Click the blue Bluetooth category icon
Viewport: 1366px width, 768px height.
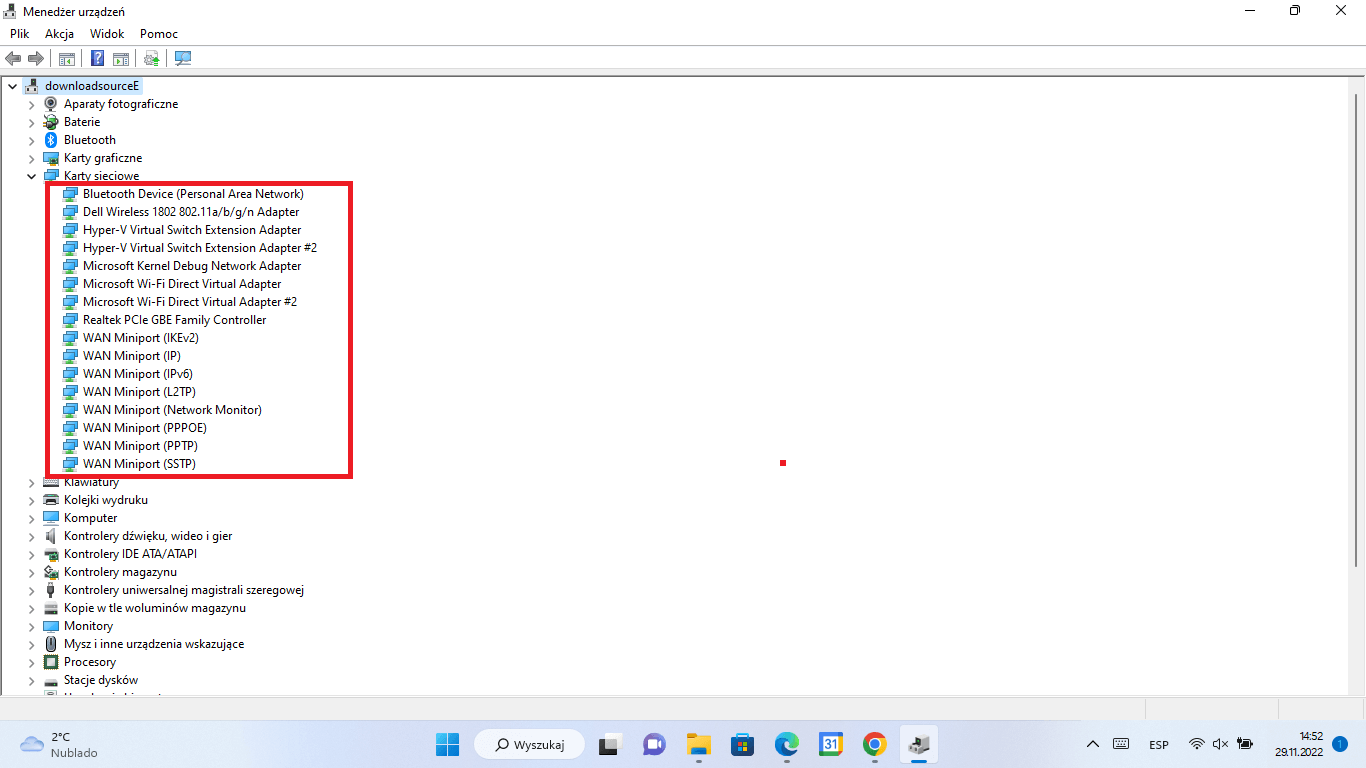click(x=52, y=140)
